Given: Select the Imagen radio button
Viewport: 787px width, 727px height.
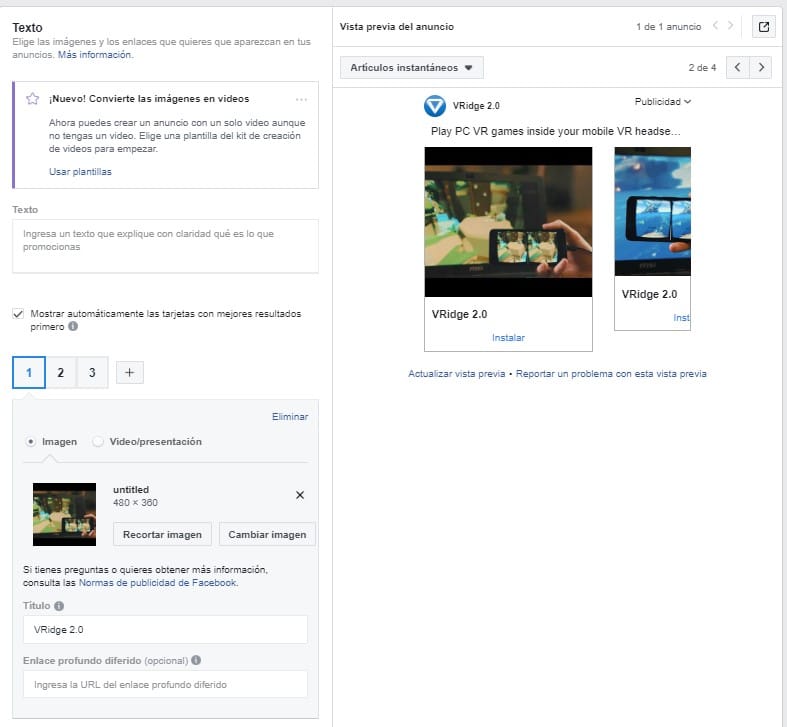Looking at the screenshot, I should click(x=31, y=441).
